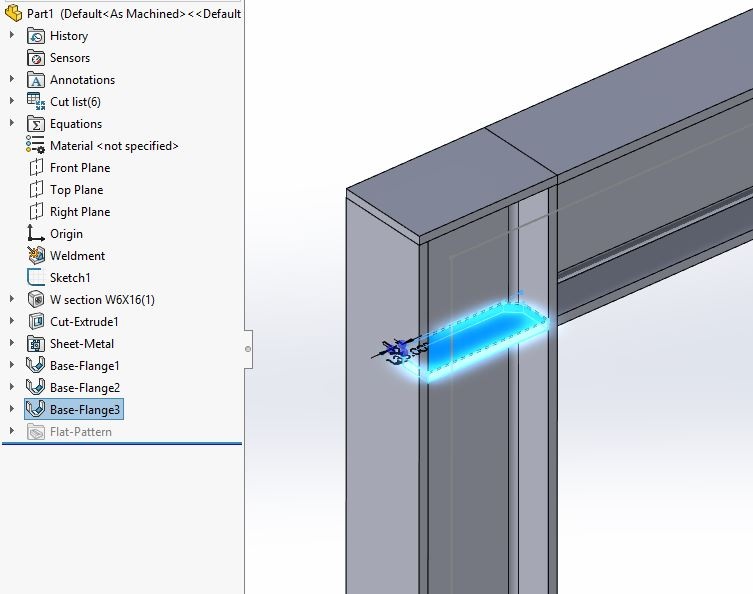Click the W section structural member icon
This screenshot has width=753, height=594.
click(x=36, y=300)
